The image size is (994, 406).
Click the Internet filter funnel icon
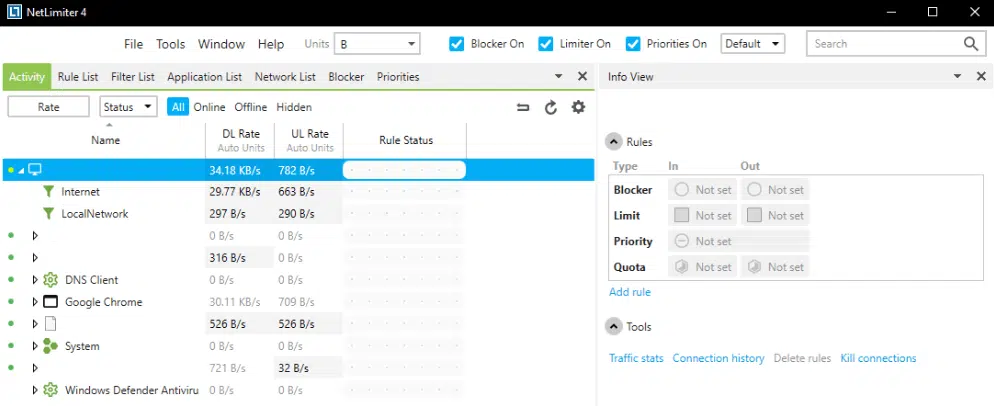tap(48, 191)
